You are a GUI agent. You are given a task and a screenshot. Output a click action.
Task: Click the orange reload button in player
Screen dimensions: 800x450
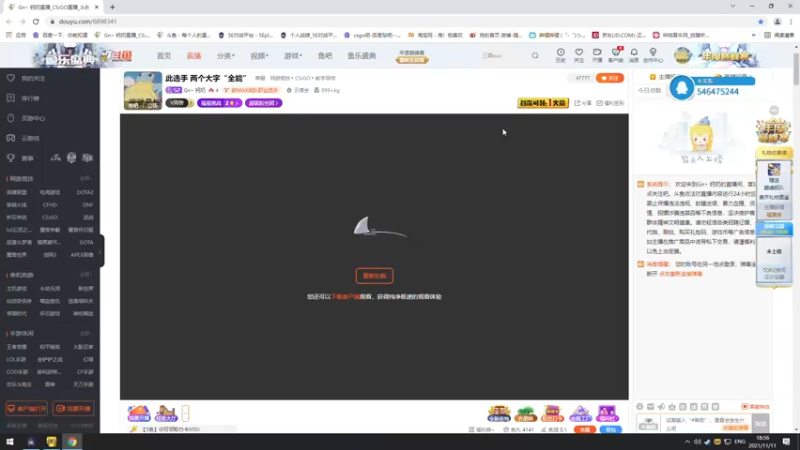[x=374, y=276]
